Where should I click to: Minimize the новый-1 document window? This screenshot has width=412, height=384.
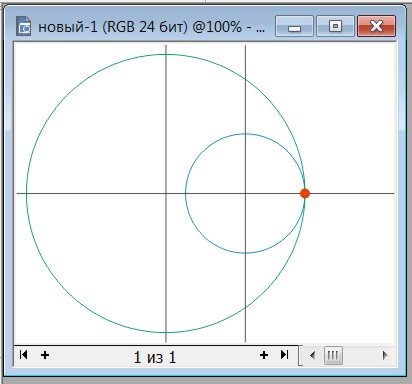(x=294, y=26)
